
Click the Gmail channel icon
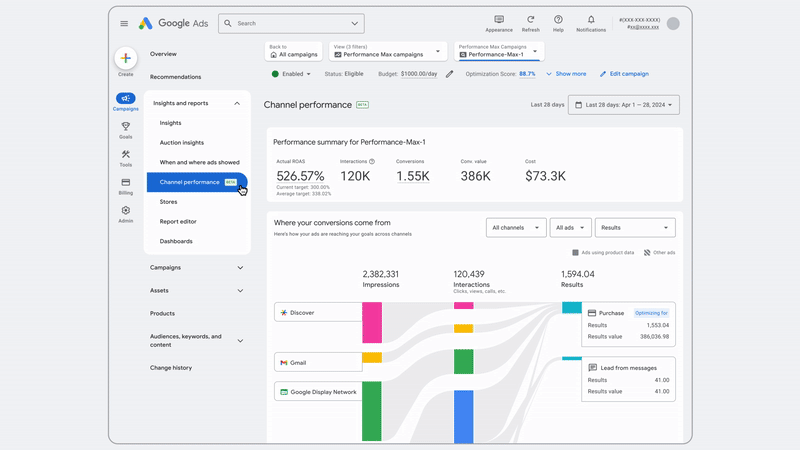tap(284, 362)
